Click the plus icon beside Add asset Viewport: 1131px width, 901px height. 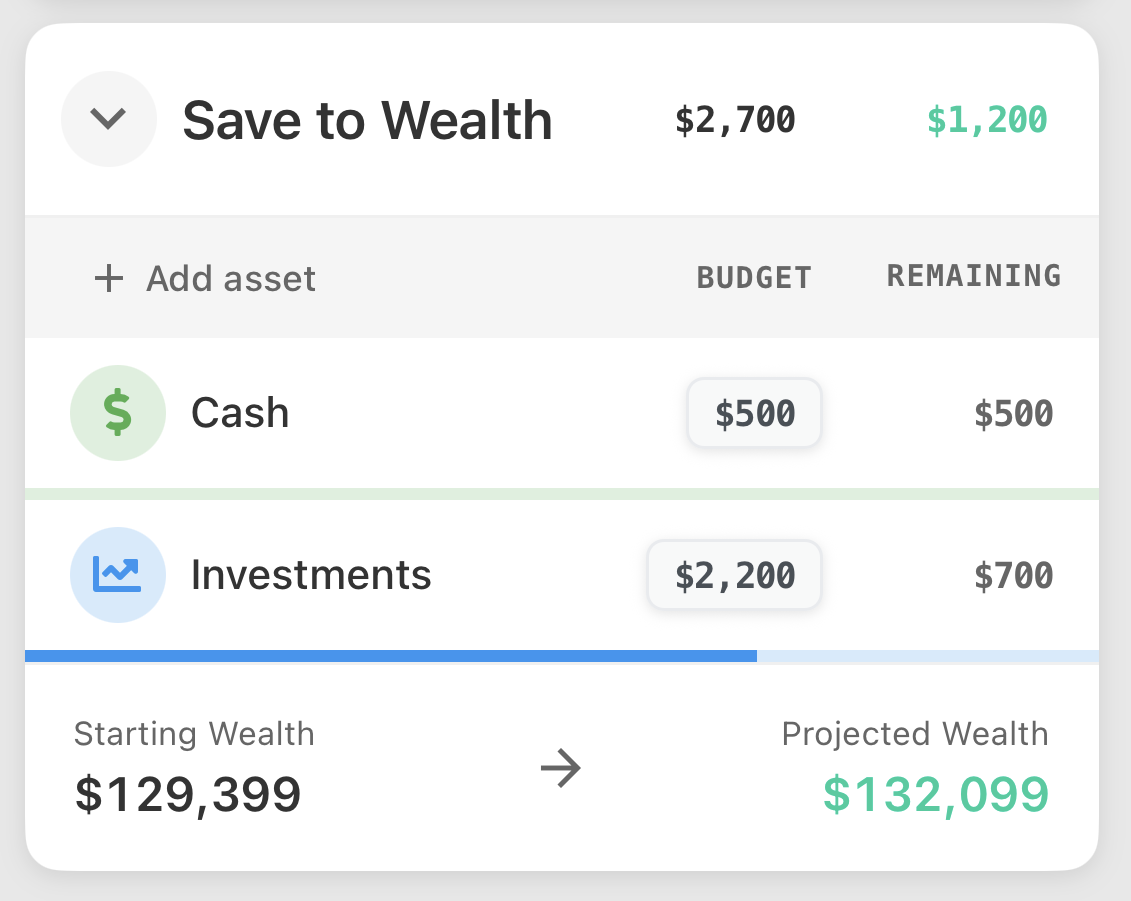[x=108, y=278]
